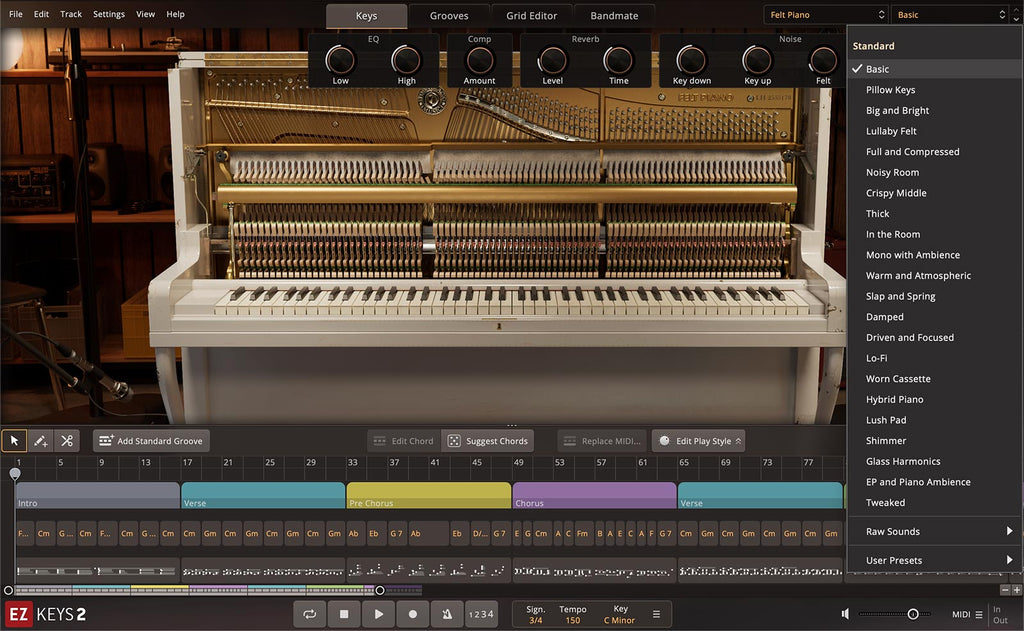Click the master volume slider handle
Screen dimensions: 1024x631
pyautogui.click(x=913, y=614)
